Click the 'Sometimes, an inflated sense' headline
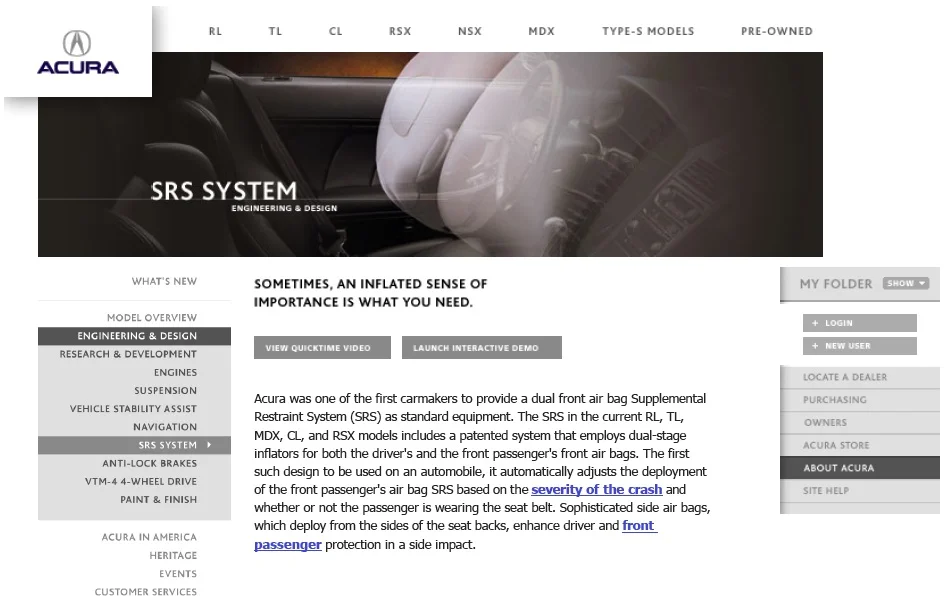Viewport: 949px width, 602px height. (370, 293)
